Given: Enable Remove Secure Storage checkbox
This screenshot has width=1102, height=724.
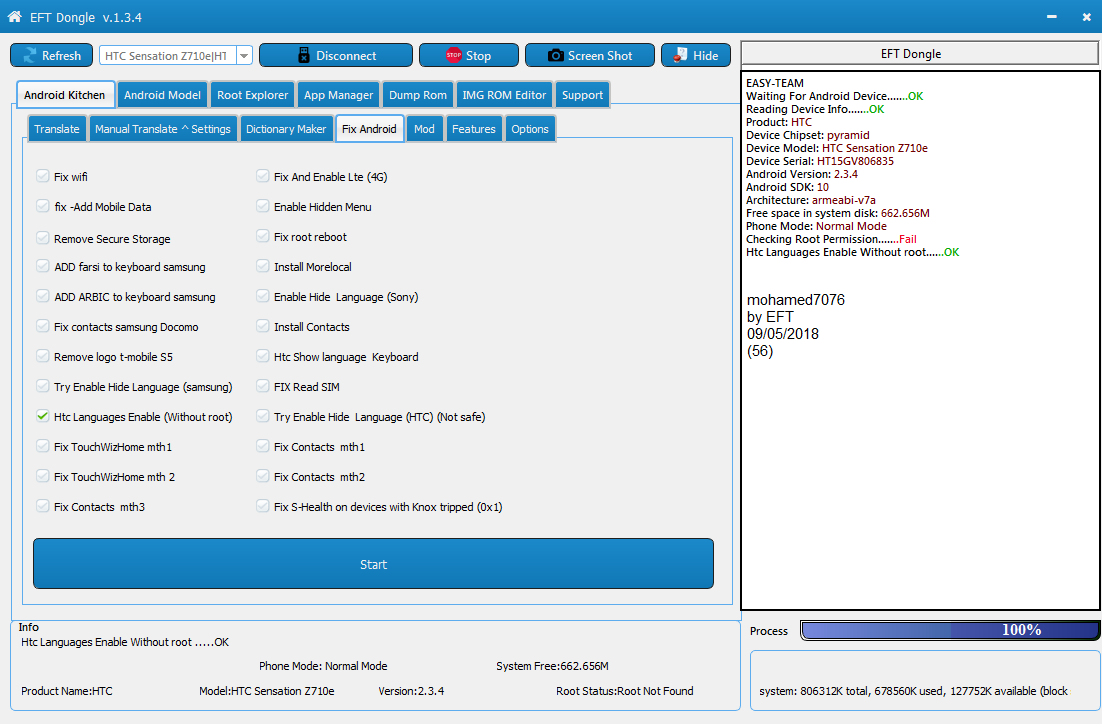Looking at the screenshot, I should (43, 238).
